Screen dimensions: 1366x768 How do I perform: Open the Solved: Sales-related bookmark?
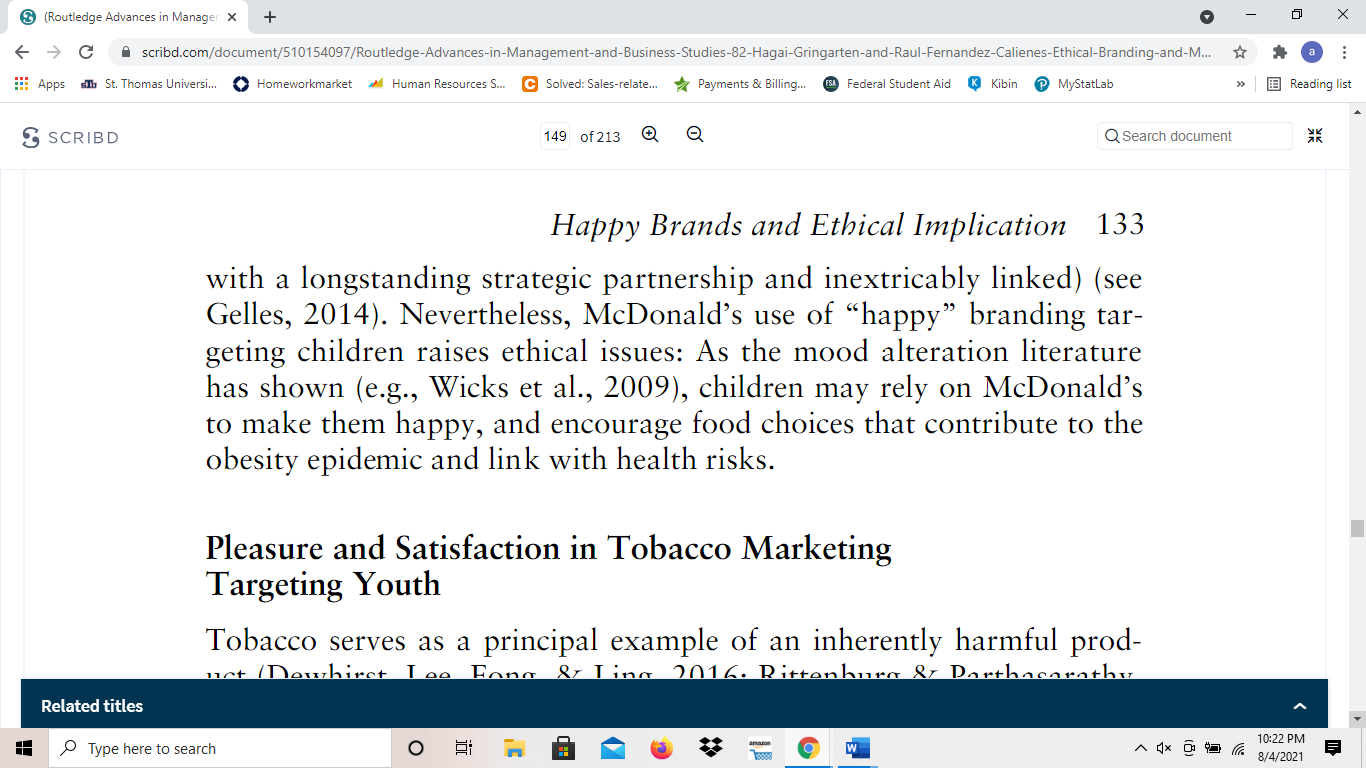click(x=590, y=84)
